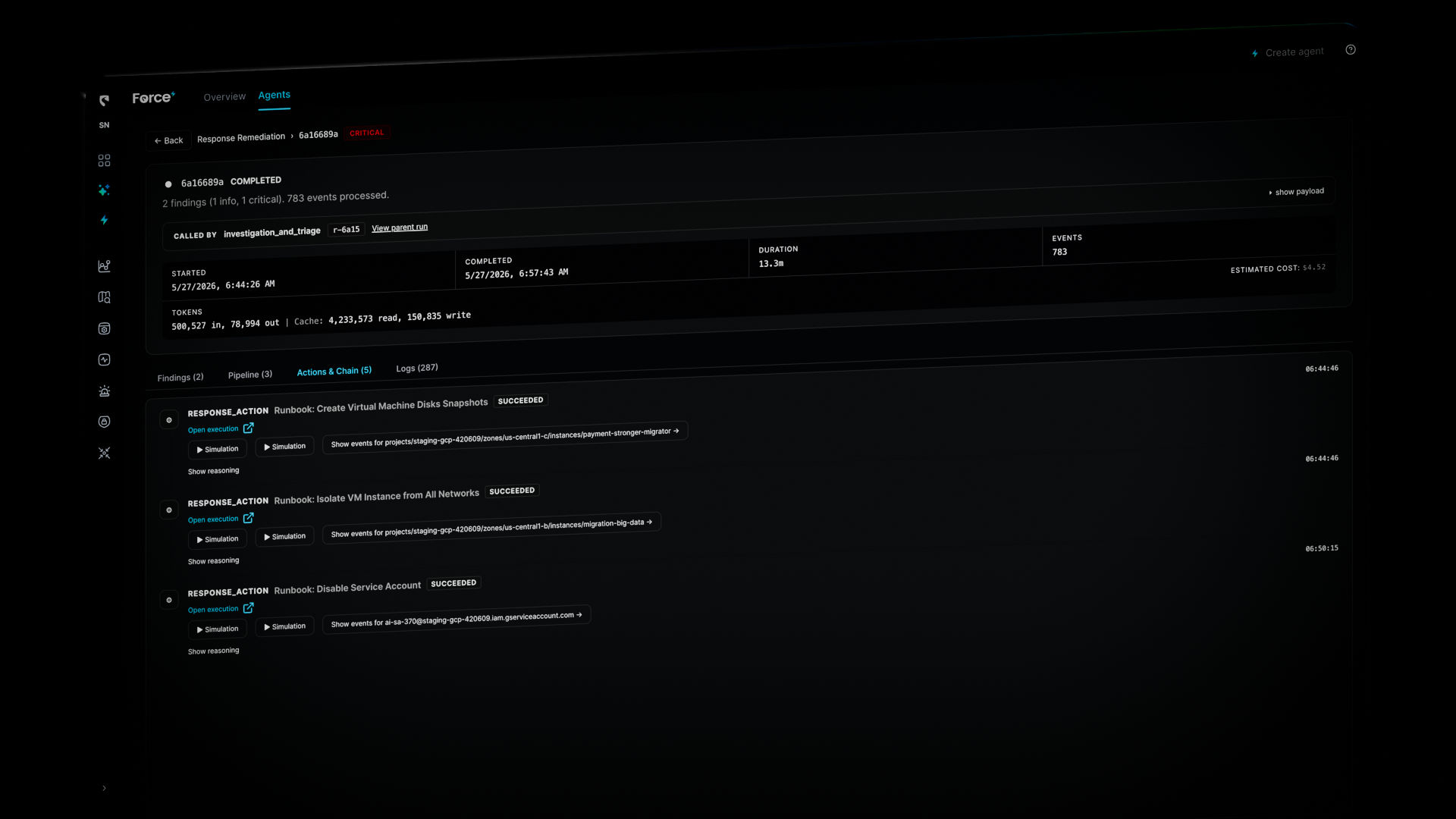
Task: Click SUCCEEDED badge on Create Disks Snapshots
Action: coord(520,400)
